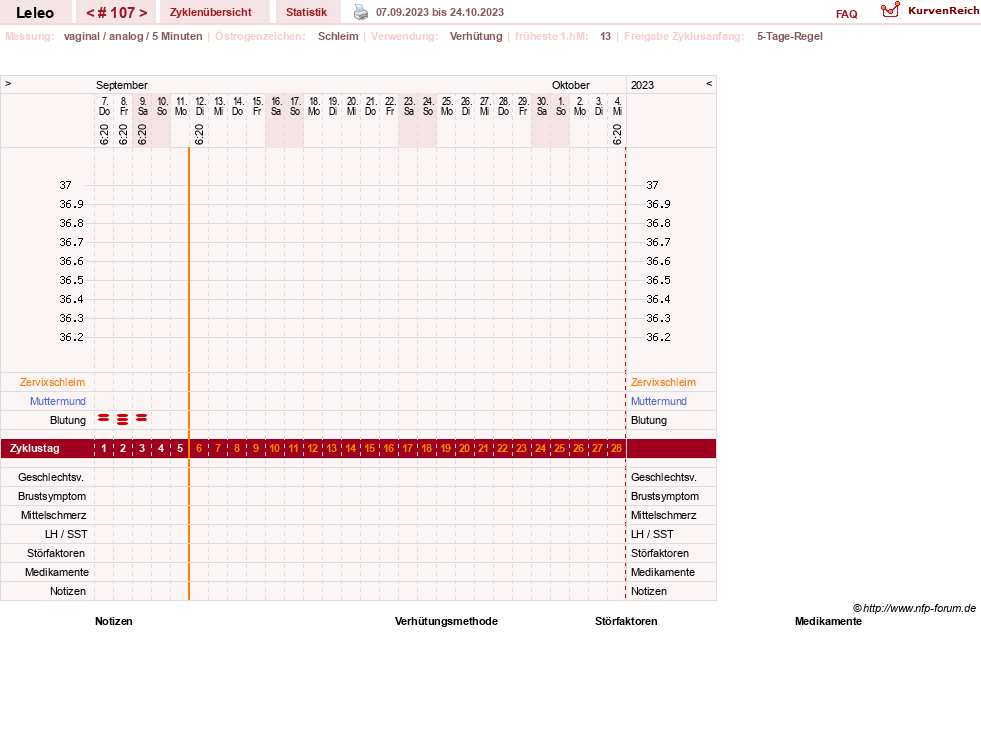
Task: Click the '5-Tage-Regel' value
Action: 790,36
